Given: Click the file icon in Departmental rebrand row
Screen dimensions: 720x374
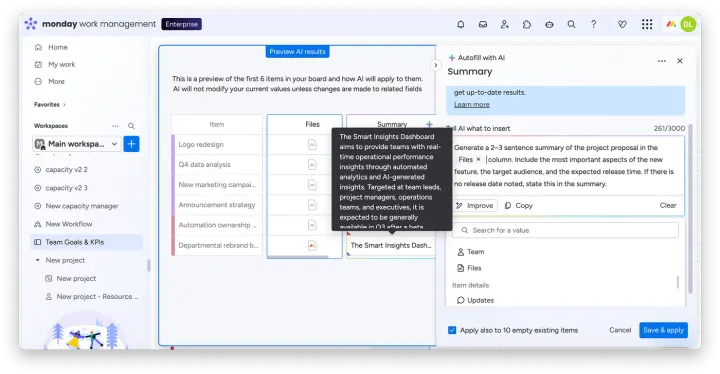Looking at the screenshot, I should [x=312, y=245].
